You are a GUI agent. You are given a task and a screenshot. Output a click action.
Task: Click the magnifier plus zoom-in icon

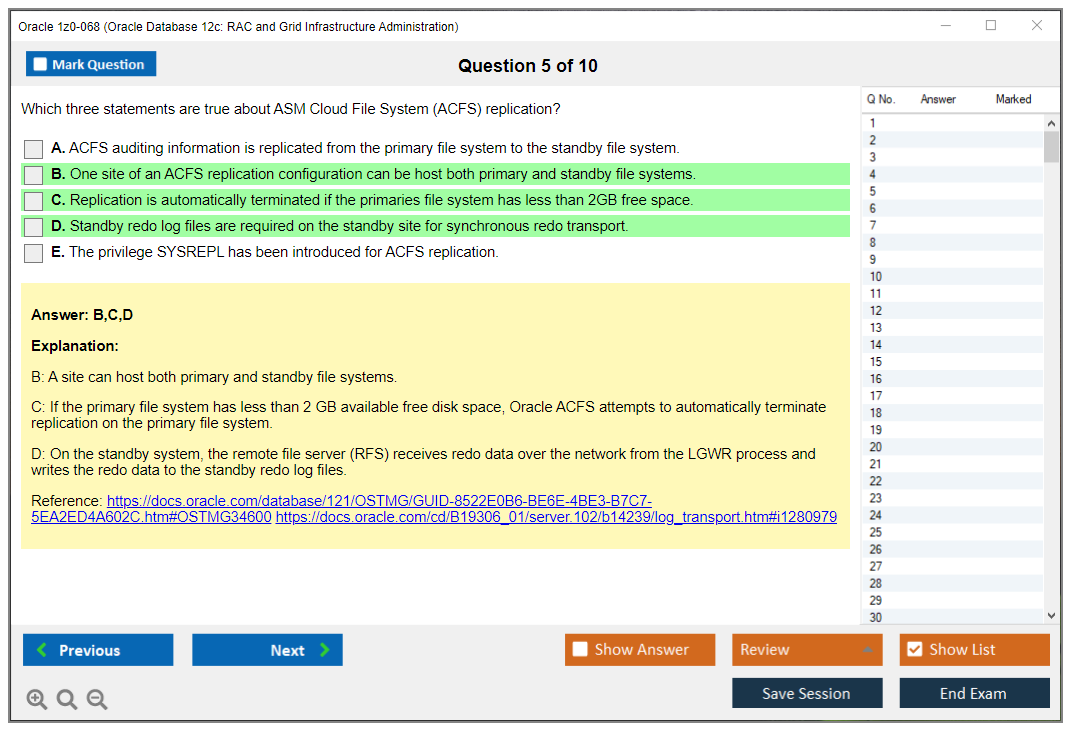pyautogui.click(x=36, y=699)
